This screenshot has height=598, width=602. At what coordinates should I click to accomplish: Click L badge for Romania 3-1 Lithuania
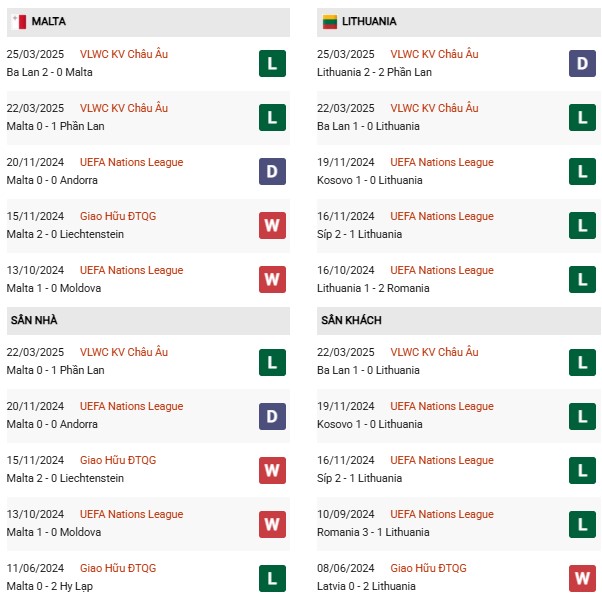click(x=582, y=524)
